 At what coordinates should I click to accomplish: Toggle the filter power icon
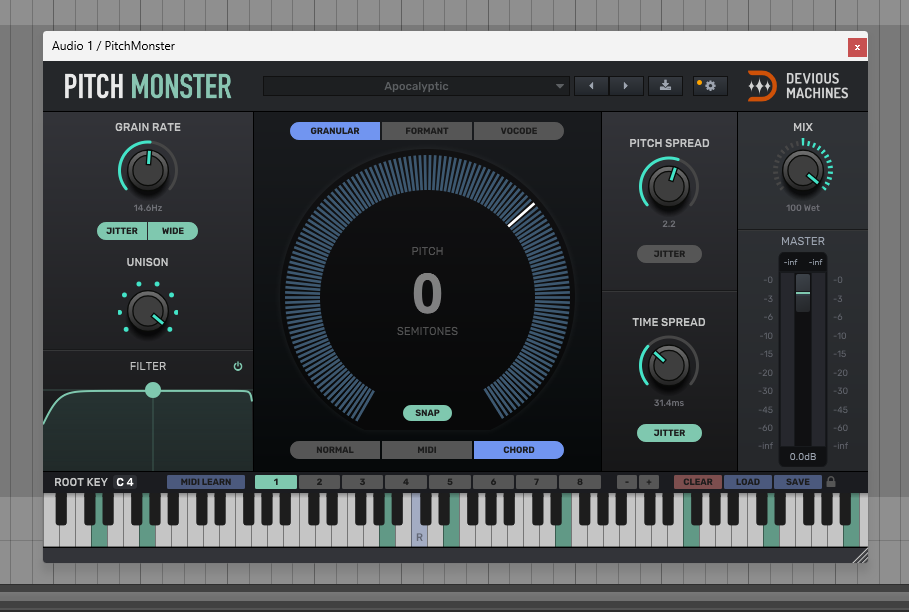(x=238, y=366)
